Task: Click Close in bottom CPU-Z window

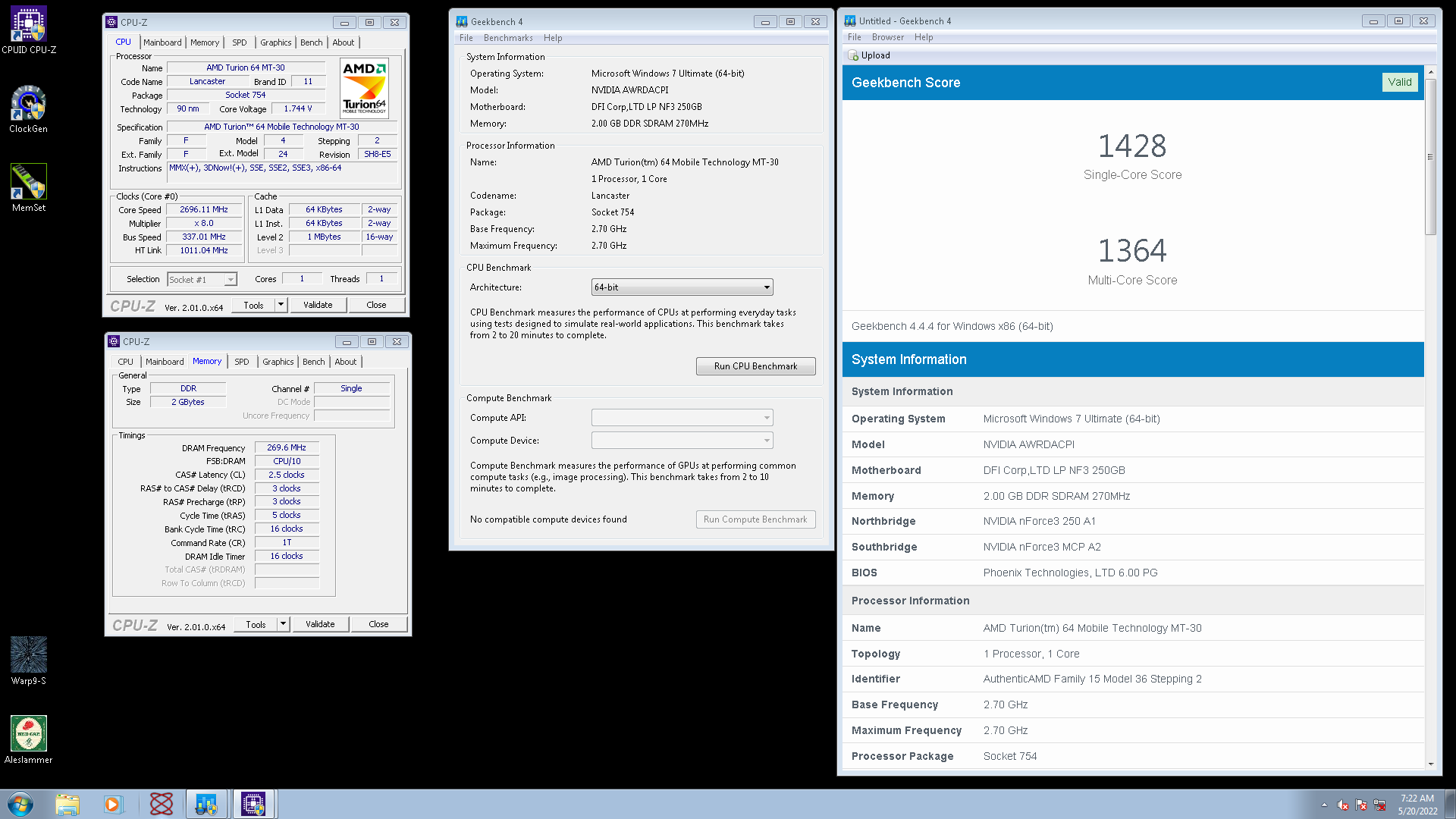Action: 378,624
